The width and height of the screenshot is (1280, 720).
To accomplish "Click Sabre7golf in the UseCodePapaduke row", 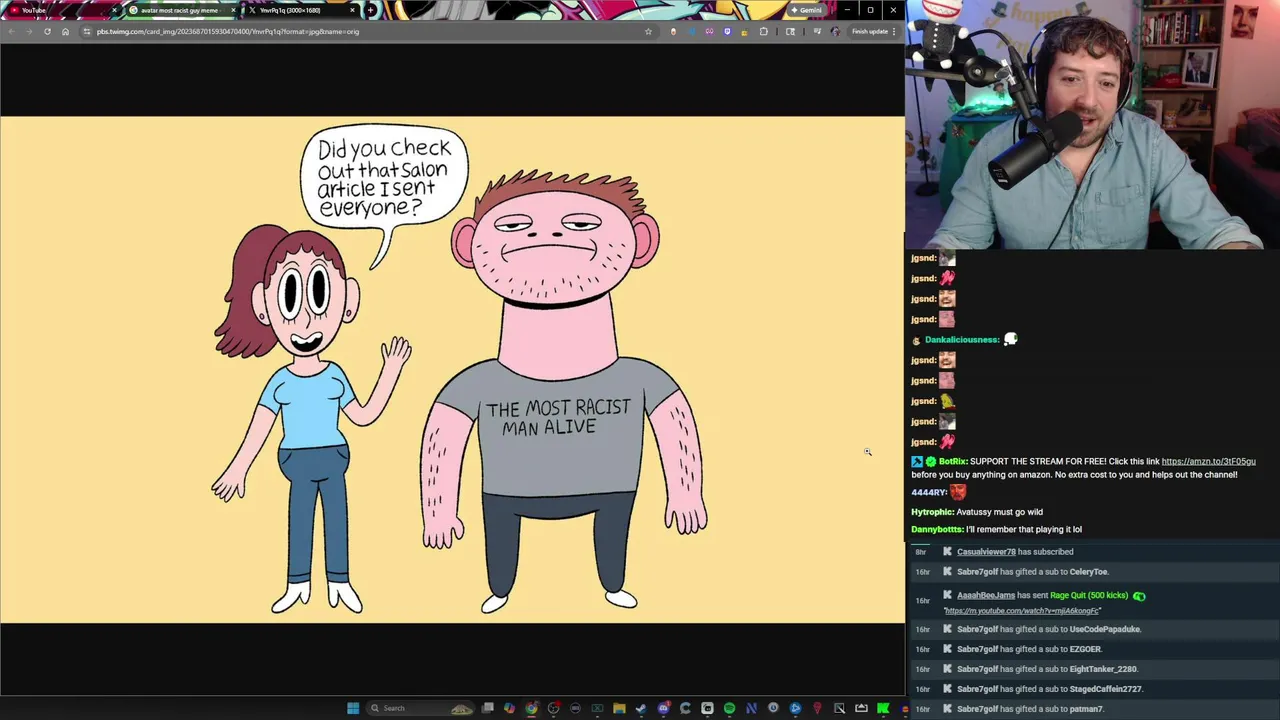I will coord(977,629).
